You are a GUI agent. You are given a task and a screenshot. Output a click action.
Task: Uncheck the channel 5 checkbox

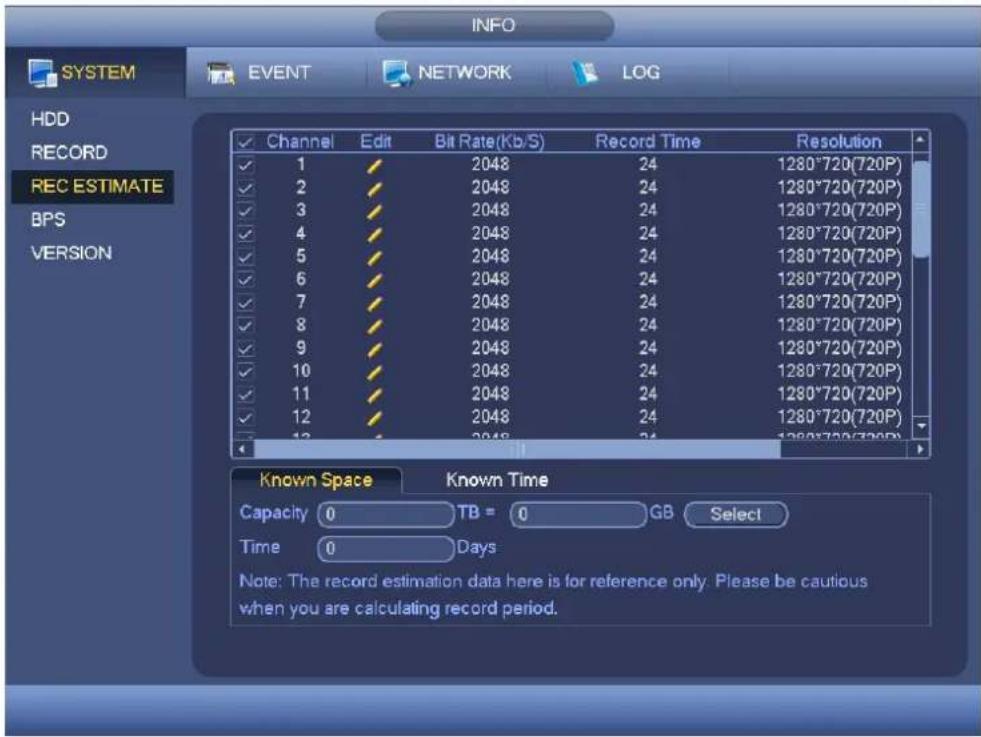245,257
